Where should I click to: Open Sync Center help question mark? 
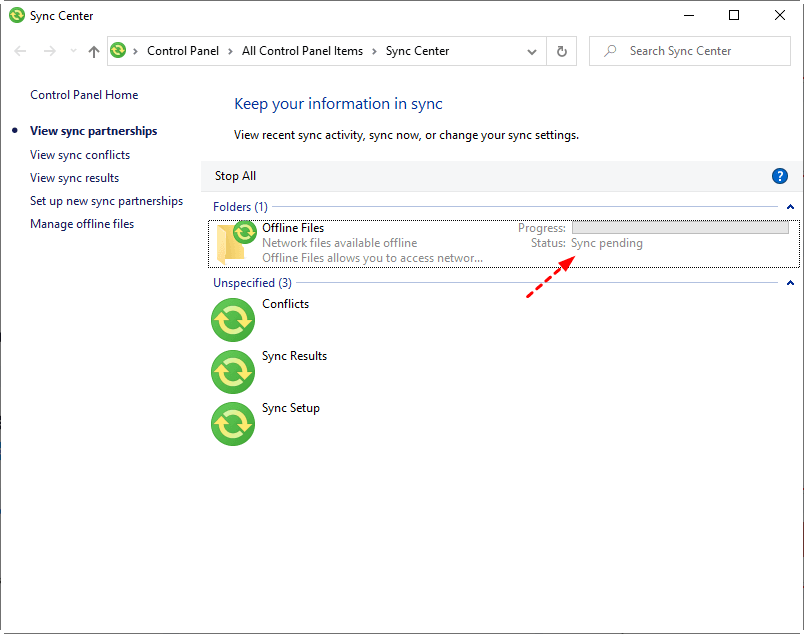(779, 176)
